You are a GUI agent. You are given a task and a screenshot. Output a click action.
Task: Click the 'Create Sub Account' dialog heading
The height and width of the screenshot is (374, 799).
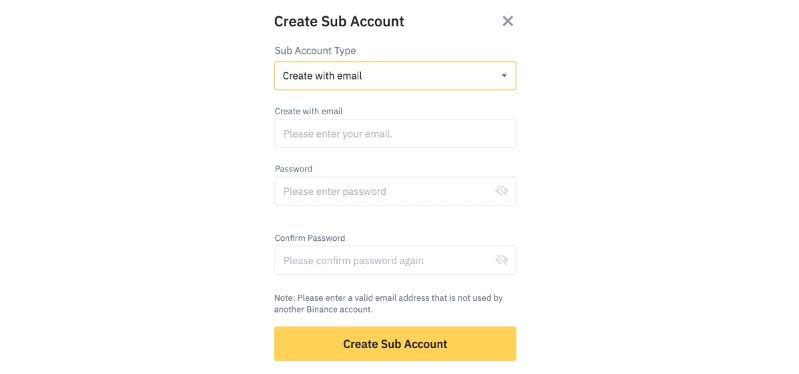[339, 21]
